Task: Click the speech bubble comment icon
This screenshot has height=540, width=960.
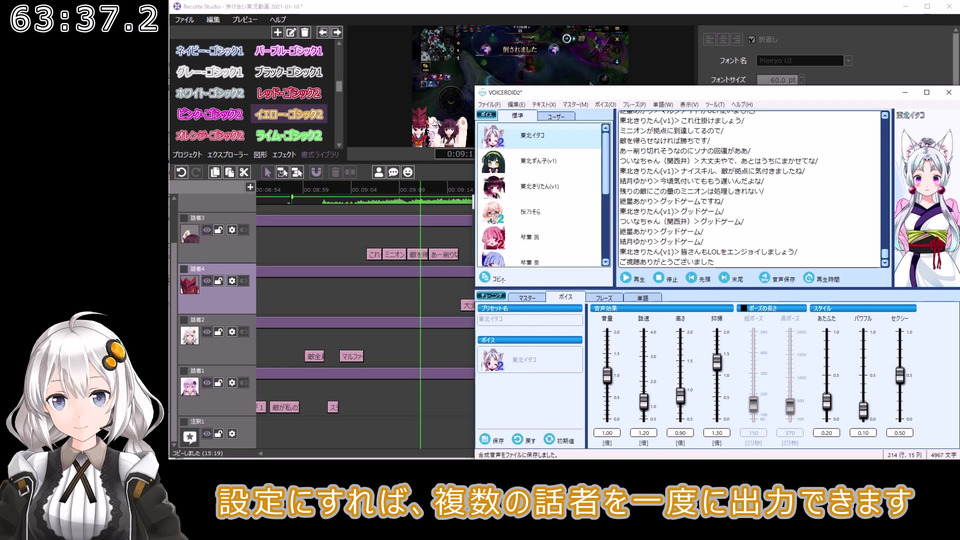Action: pyautogui.click(x=393, y=173)
